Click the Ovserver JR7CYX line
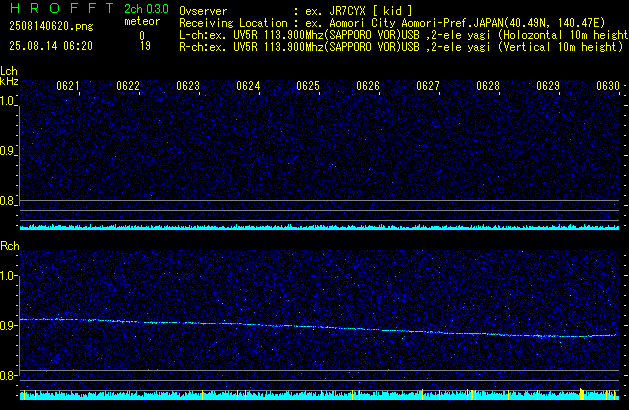629x410 pixels. pyautogui.click(x=296, y=11)
